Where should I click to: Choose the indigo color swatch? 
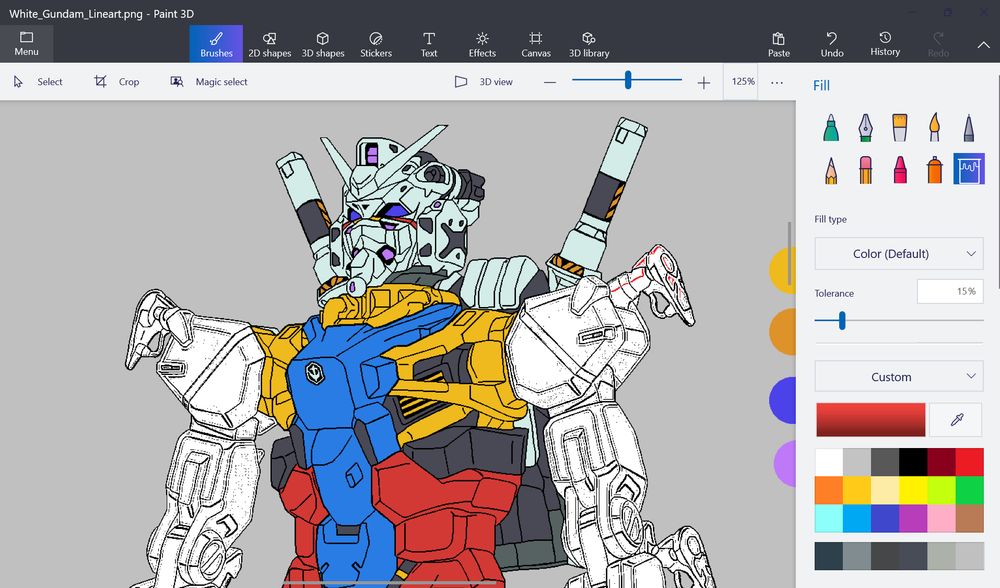(x=885, y=518)
